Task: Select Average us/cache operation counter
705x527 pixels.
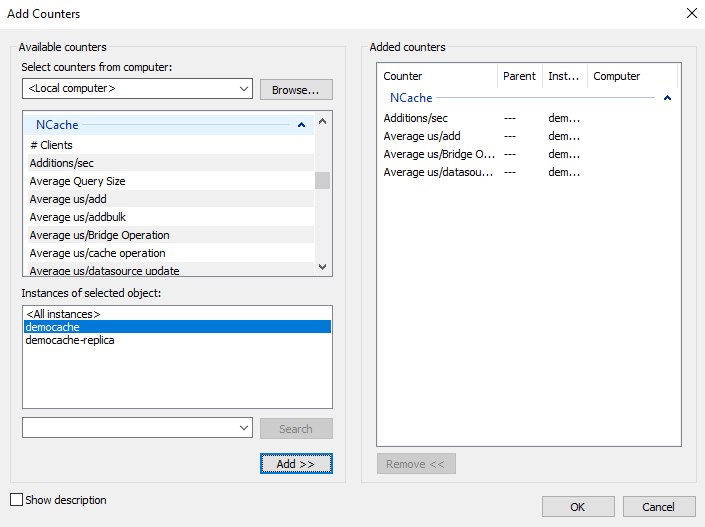Action: pos(171,253)
